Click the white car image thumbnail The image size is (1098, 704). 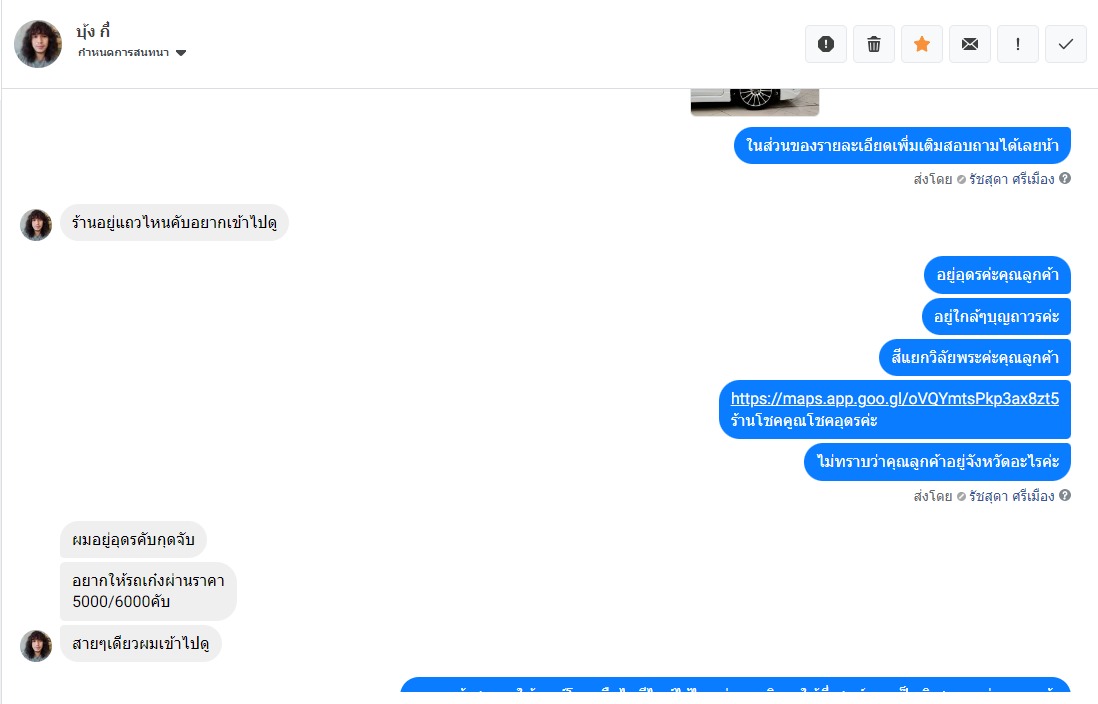pyautogui.click(x=755, y=102)
